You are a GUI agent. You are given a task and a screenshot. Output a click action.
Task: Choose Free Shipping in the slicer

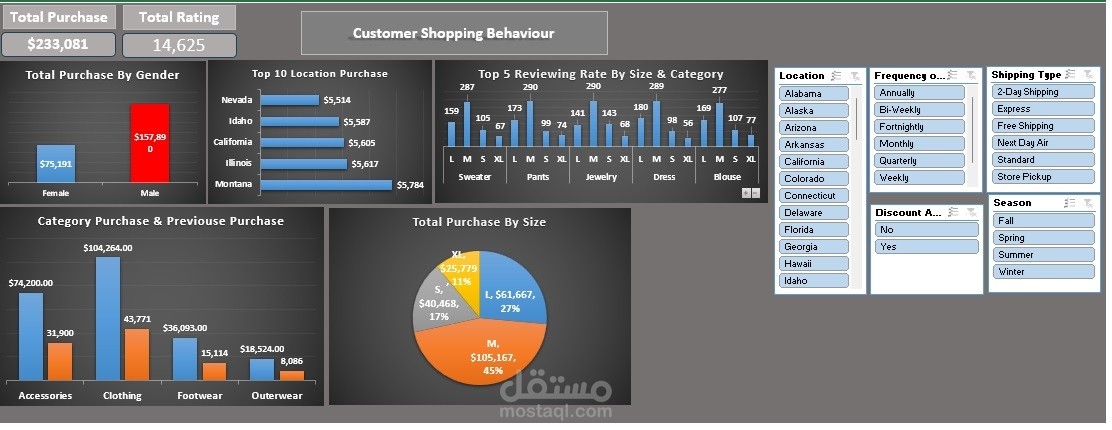(x=1043, y=126)
